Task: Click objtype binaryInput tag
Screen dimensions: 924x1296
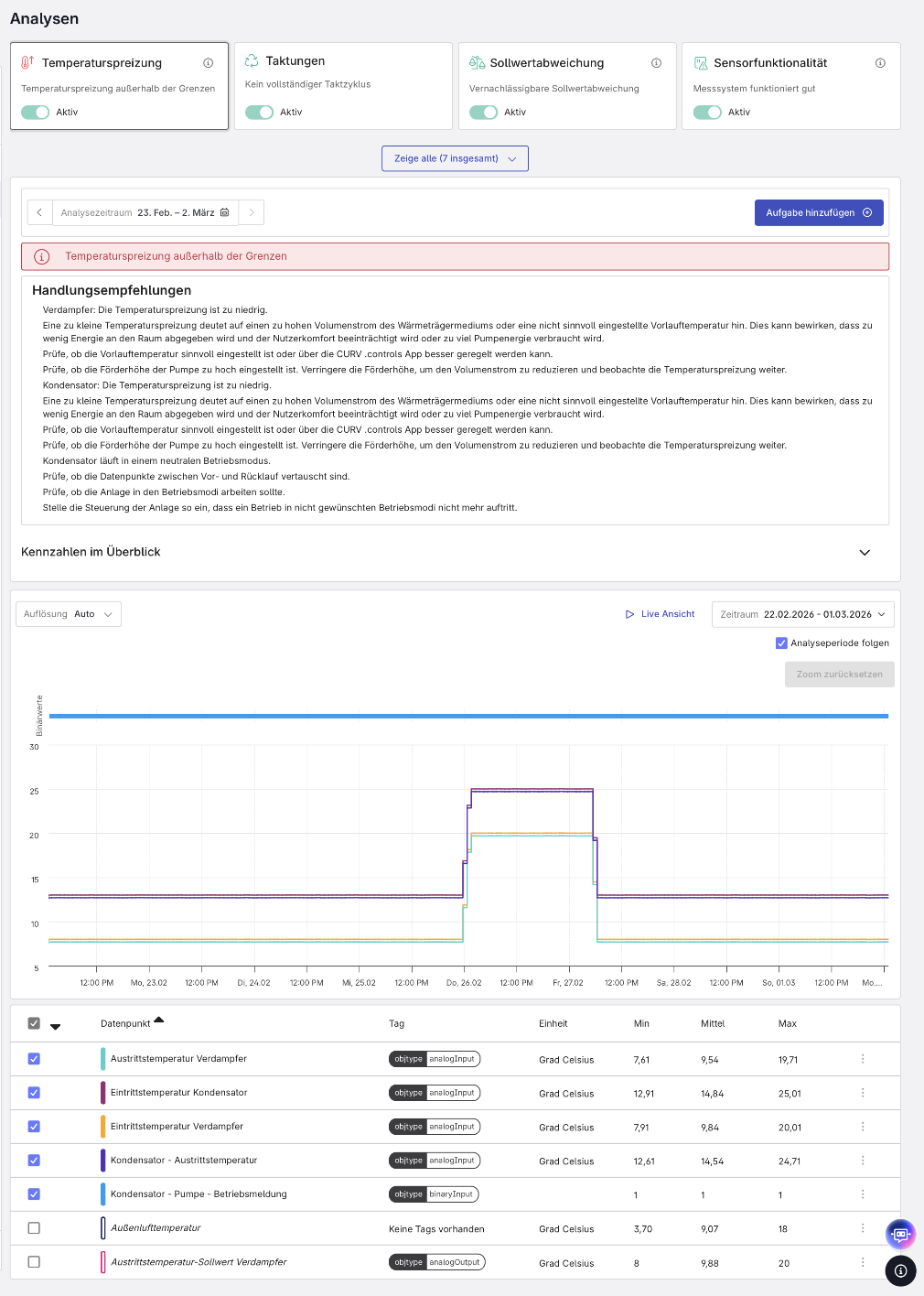Action: (x=434, y=1194)
